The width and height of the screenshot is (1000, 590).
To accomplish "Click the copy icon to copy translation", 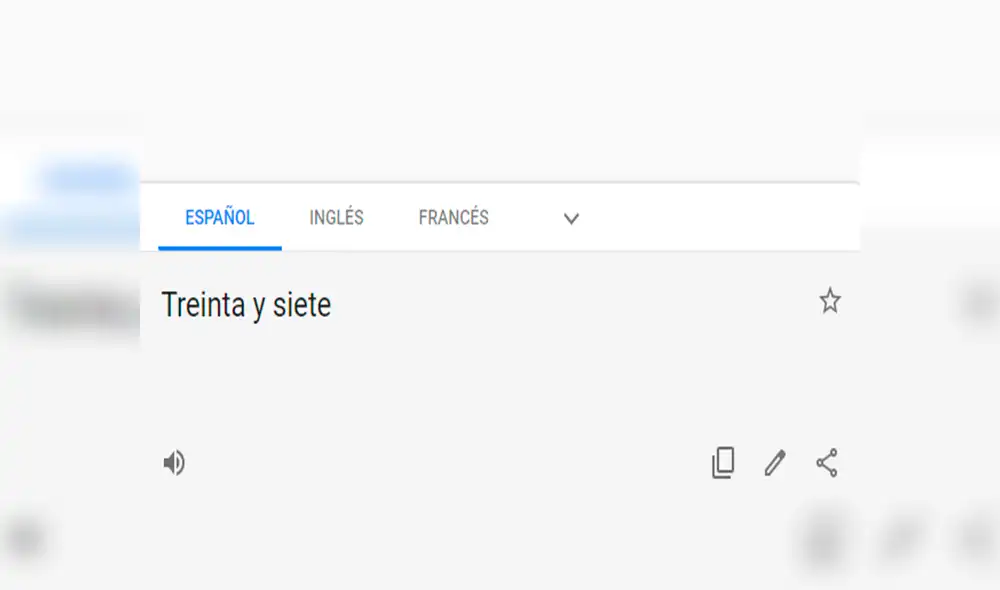I will coord(723,462).
